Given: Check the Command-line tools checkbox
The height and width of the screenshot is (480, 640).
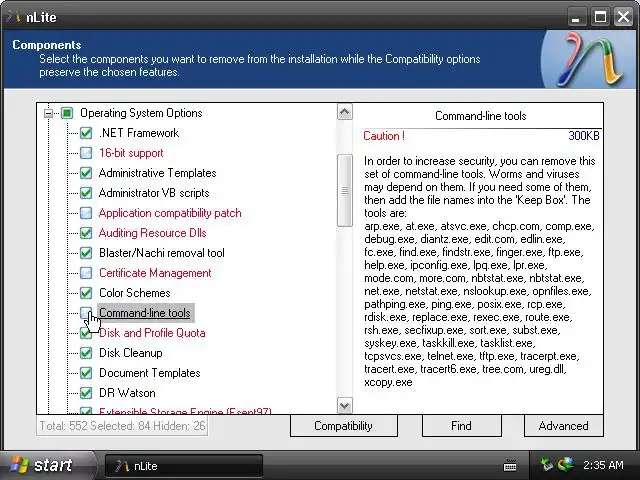Looking at the screenshot, I should click(x=86, y=313).
